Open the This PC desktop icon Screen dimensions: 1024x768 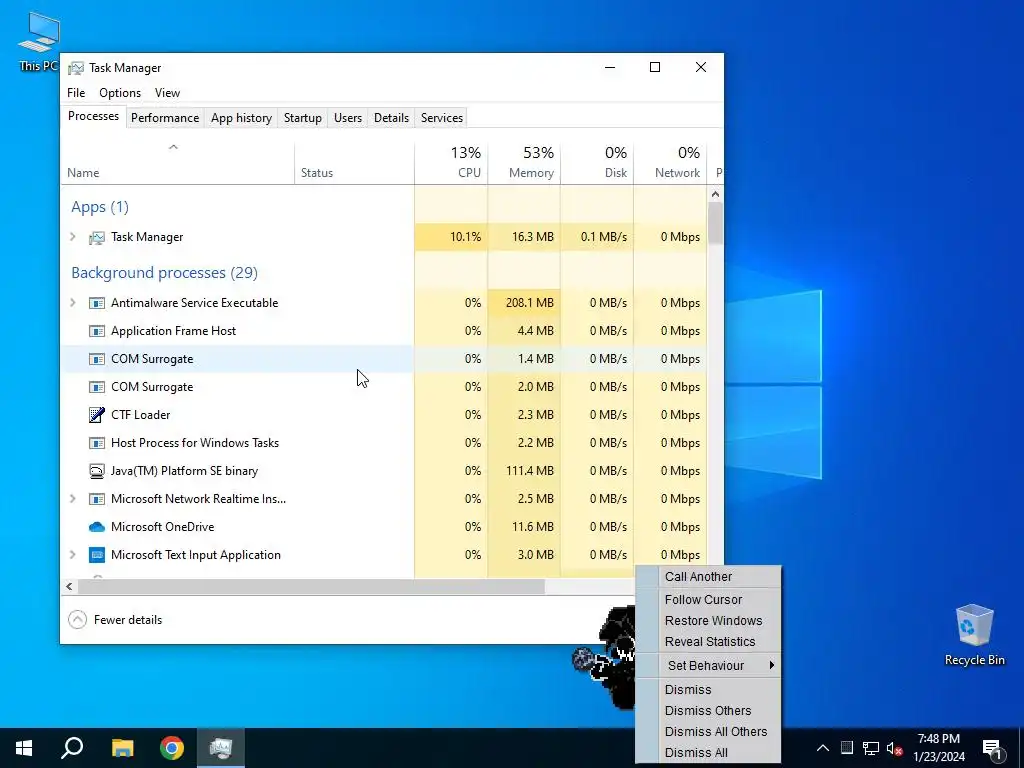coord(39,41)
